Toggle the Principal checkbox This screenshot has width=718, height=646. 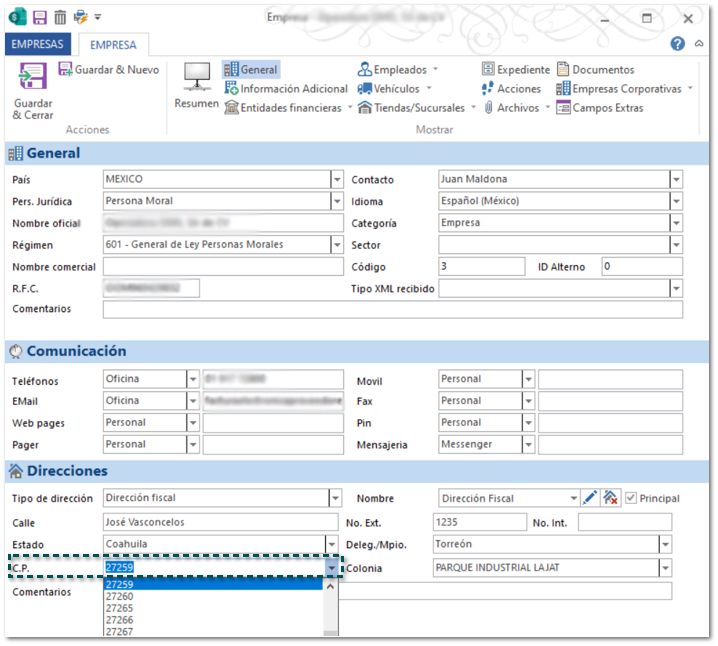[x=631, y=498]
